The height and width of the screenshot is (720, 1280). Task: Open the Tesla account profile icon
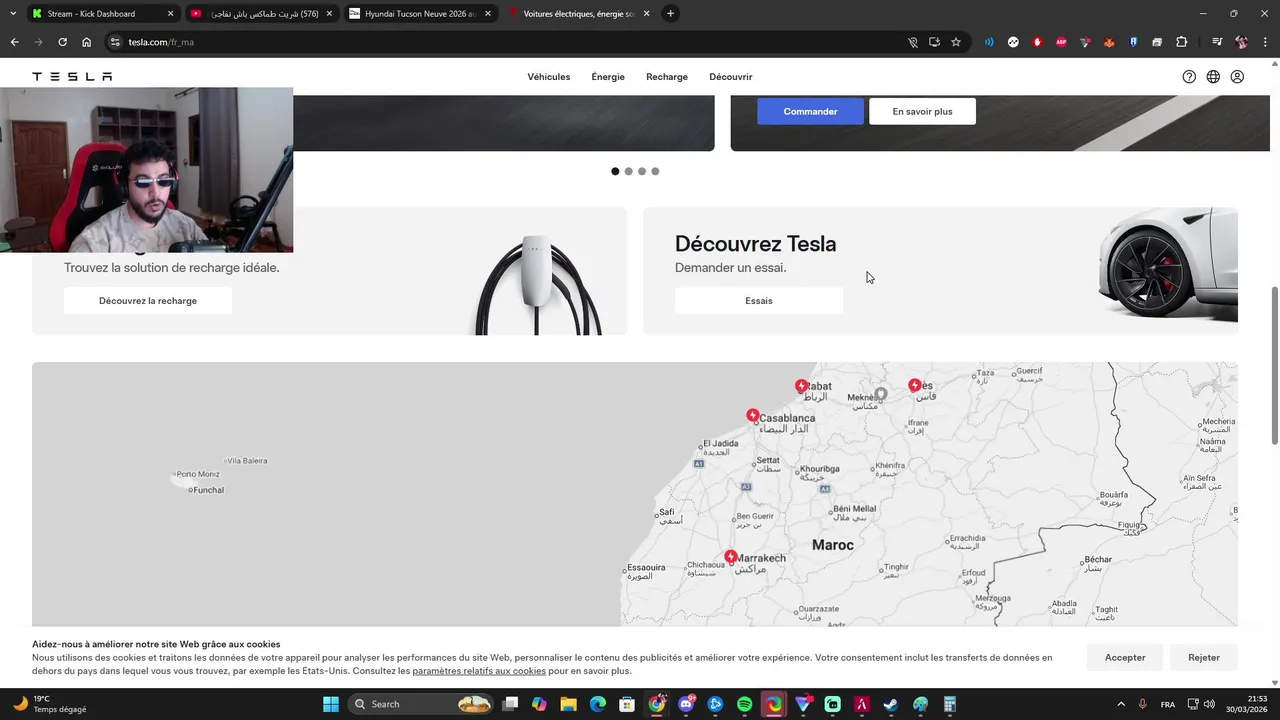tap(1237, 77)
